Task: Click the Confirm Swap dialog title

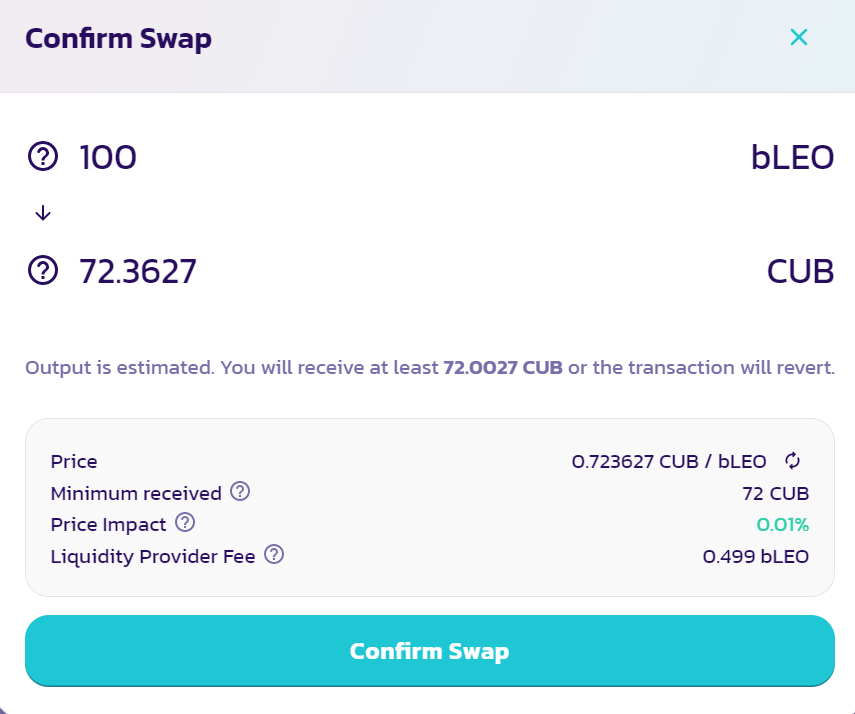Action: [x=118, y=39]
